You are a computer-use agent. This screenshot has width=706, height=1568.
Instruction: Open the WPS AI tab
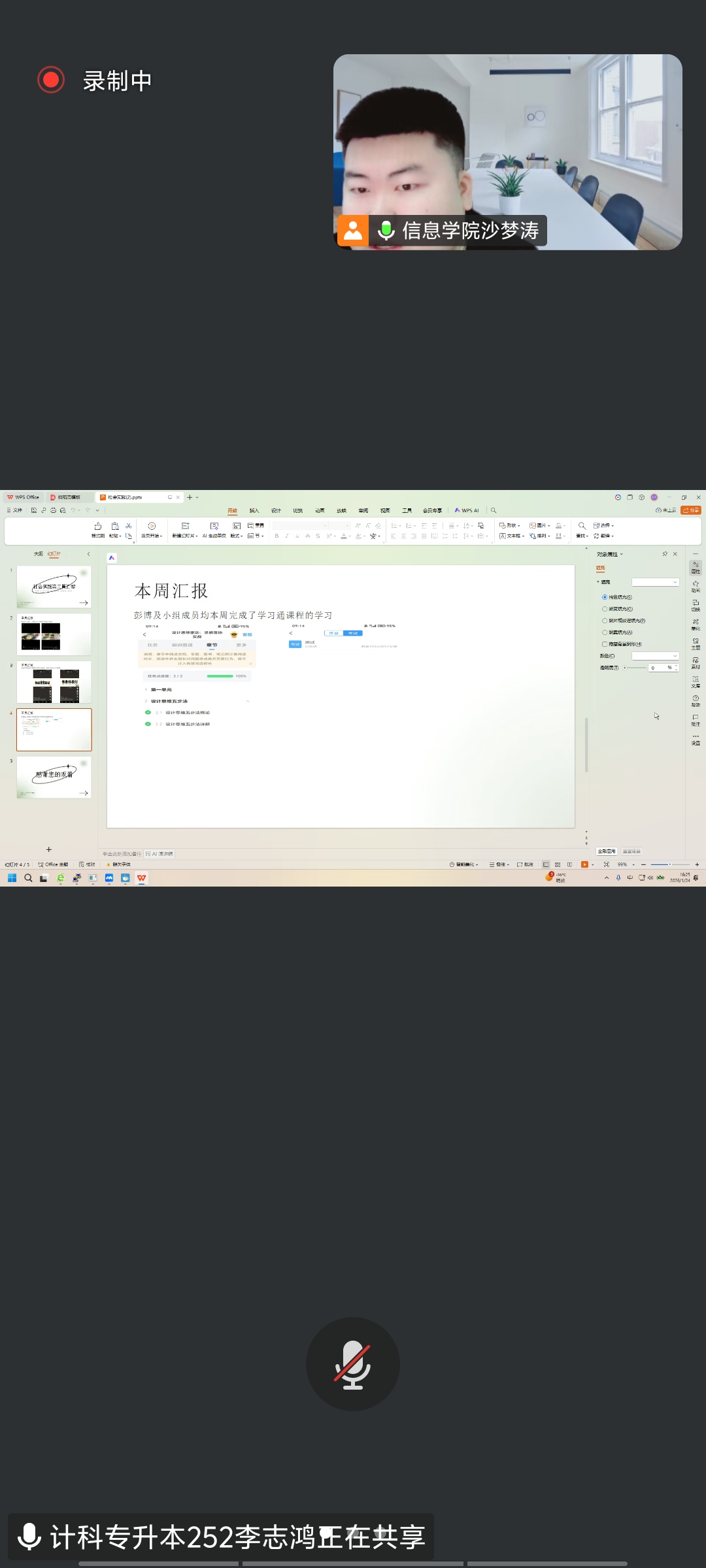point(467,511)
